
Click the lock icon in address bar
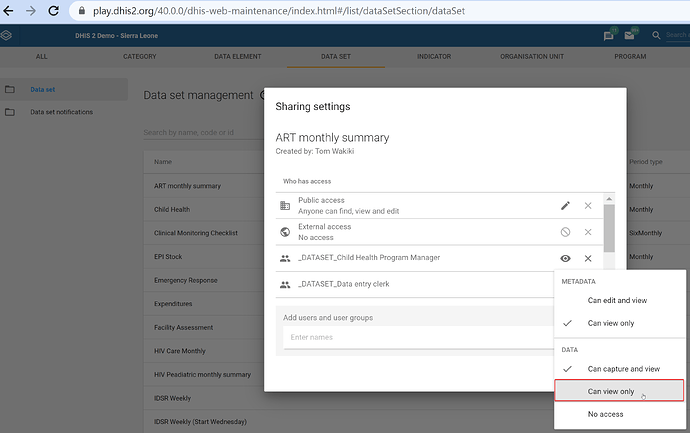tap(82, 11)
